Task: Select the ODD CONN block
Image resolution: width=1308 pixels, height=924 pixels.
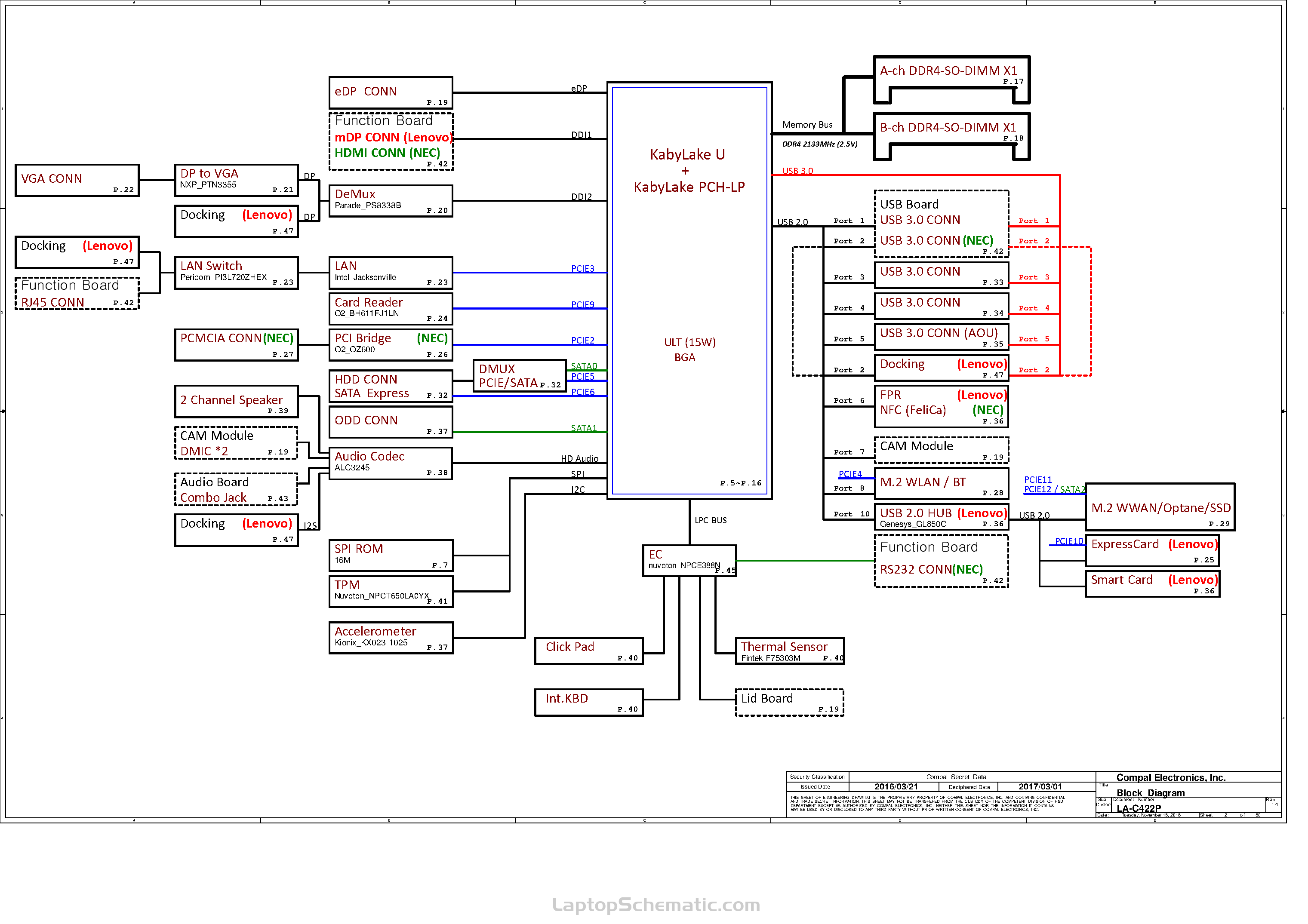Action: [391, 422]
